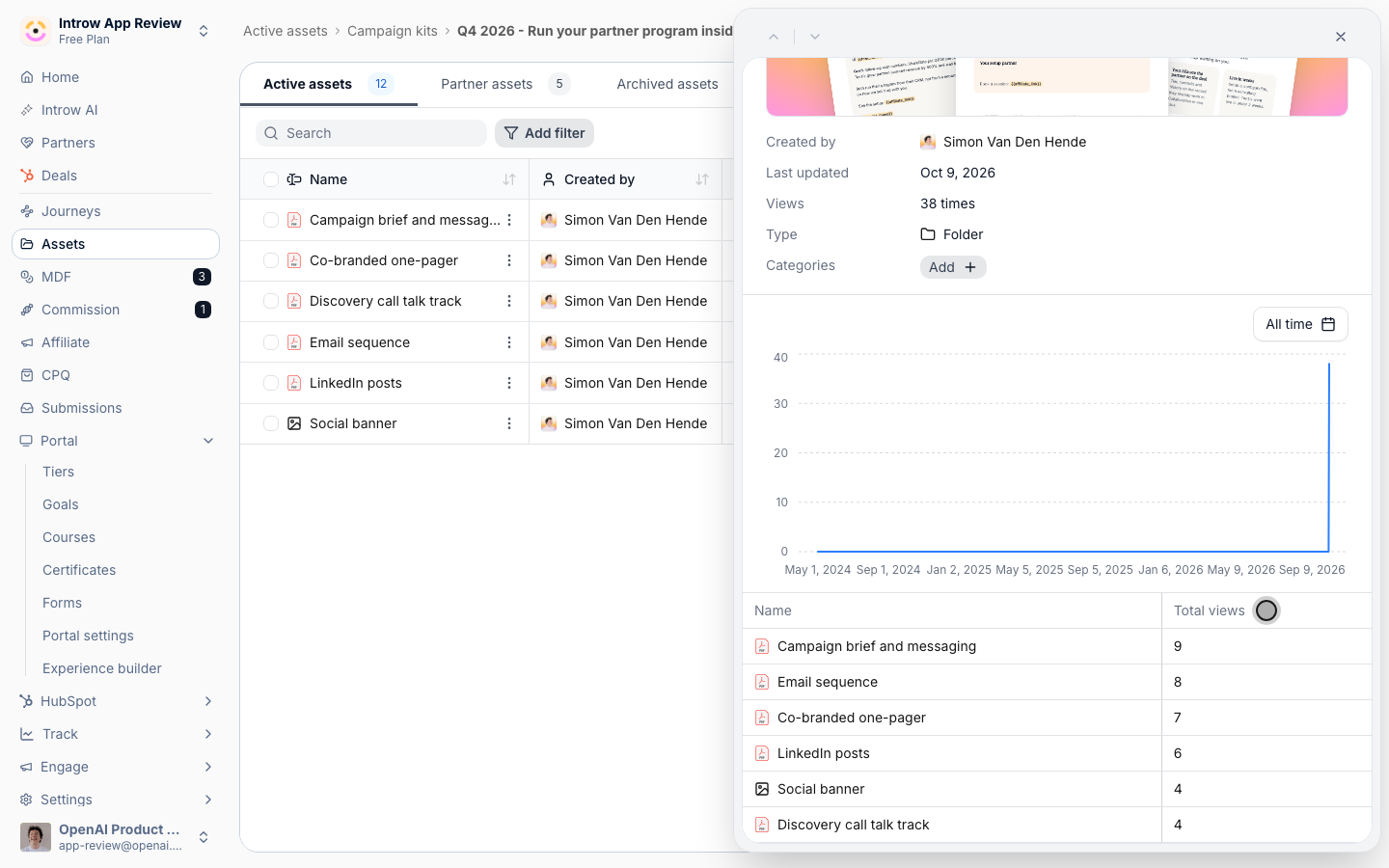Check the Social banner row

pos(271,423)
